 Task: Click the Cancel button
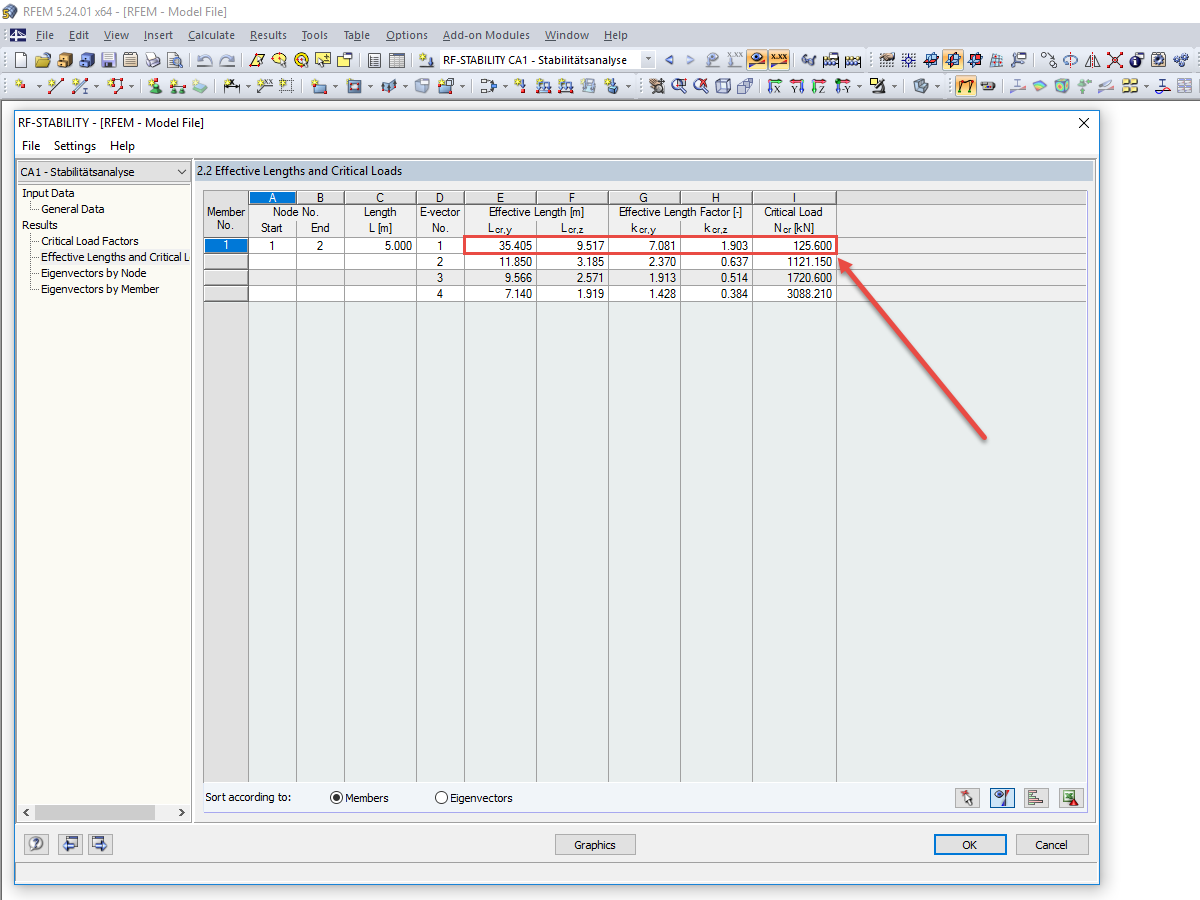[x=1052, y=845]
